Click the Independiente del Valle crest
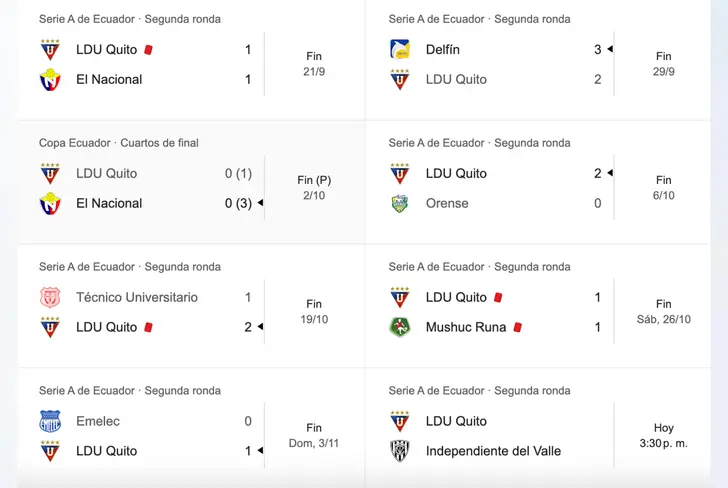This screenshot has width=728, height=488. pos(400,451)
